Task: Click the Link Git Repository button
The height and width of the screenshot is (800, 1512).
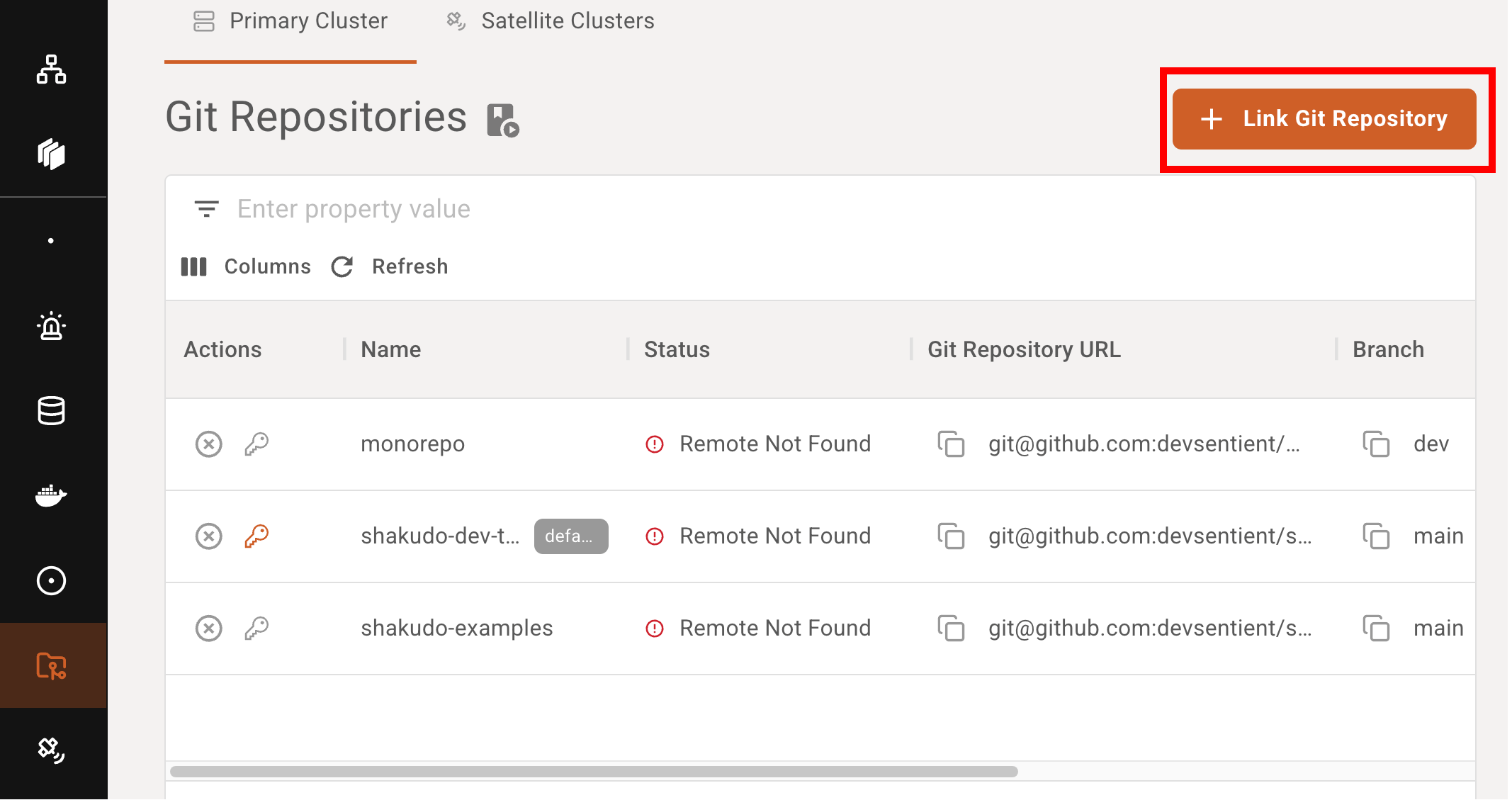Action: [x=1324, y=119]
